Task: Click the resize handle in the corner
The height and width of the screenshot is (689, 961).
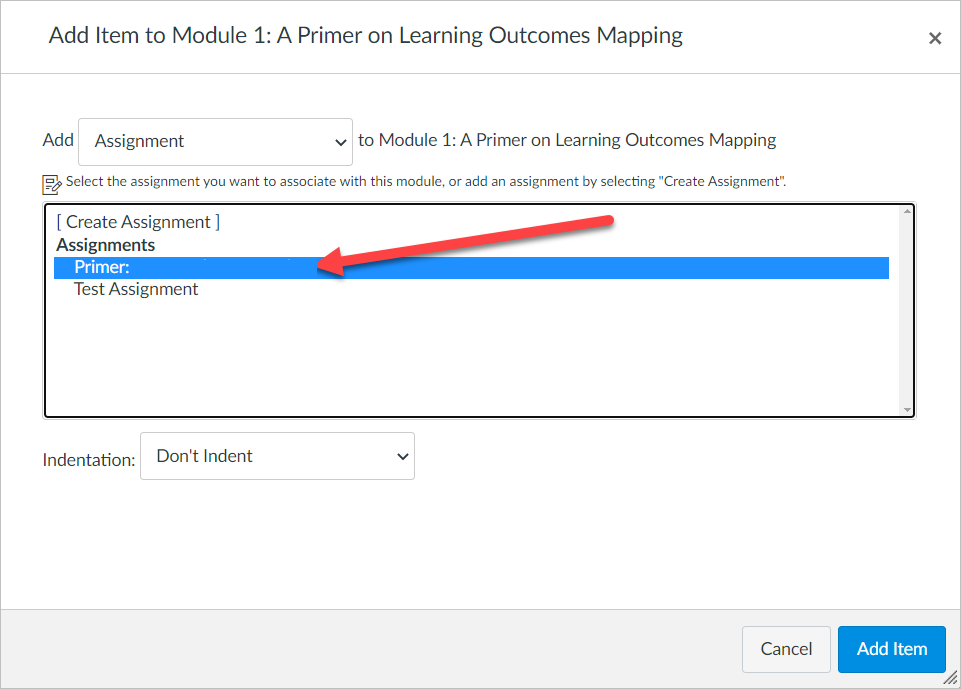Action: [x=950, y=679]
